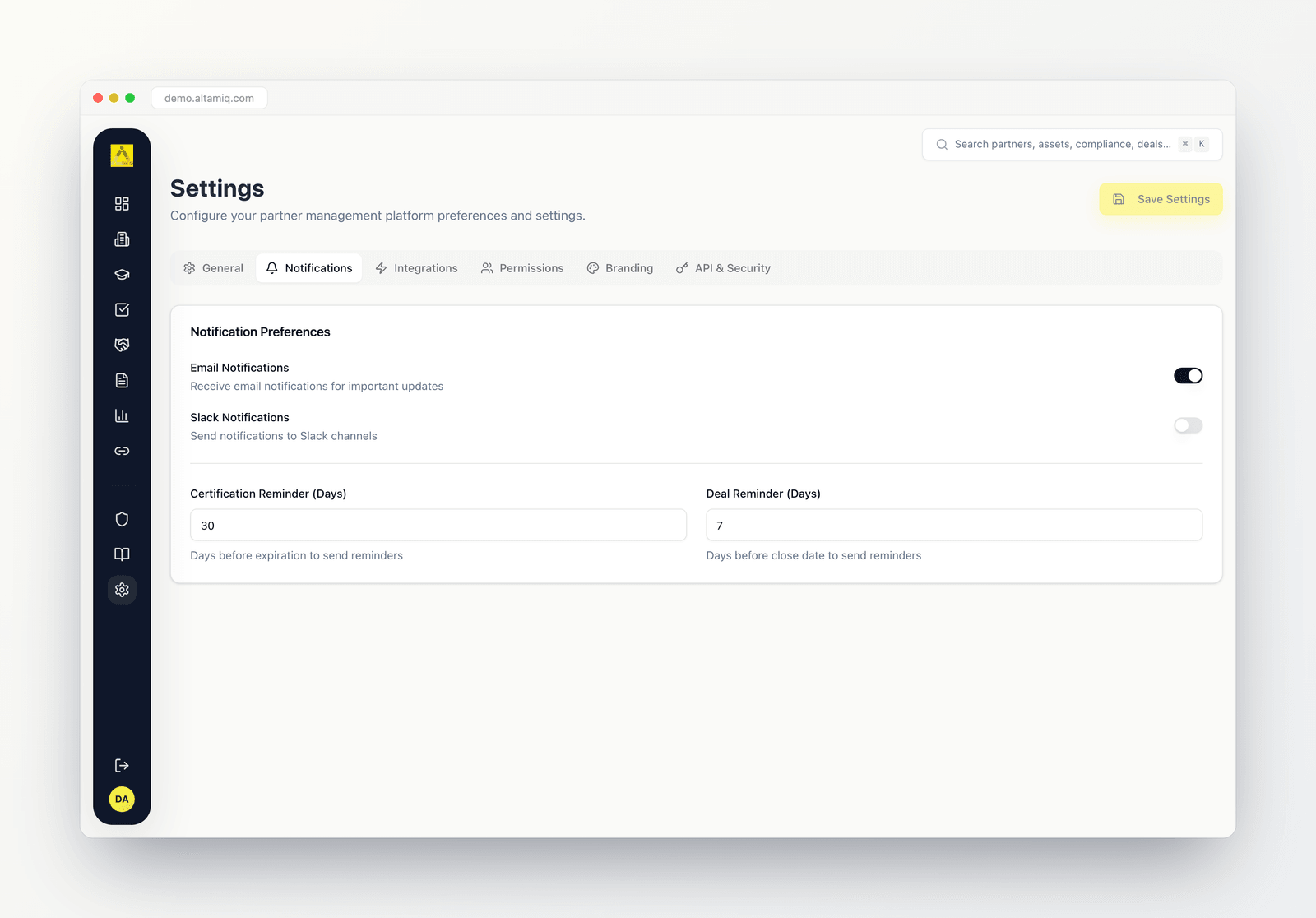Open the Permissions tab
This screenshot has height=918, width=1316.
pos(522,268)
